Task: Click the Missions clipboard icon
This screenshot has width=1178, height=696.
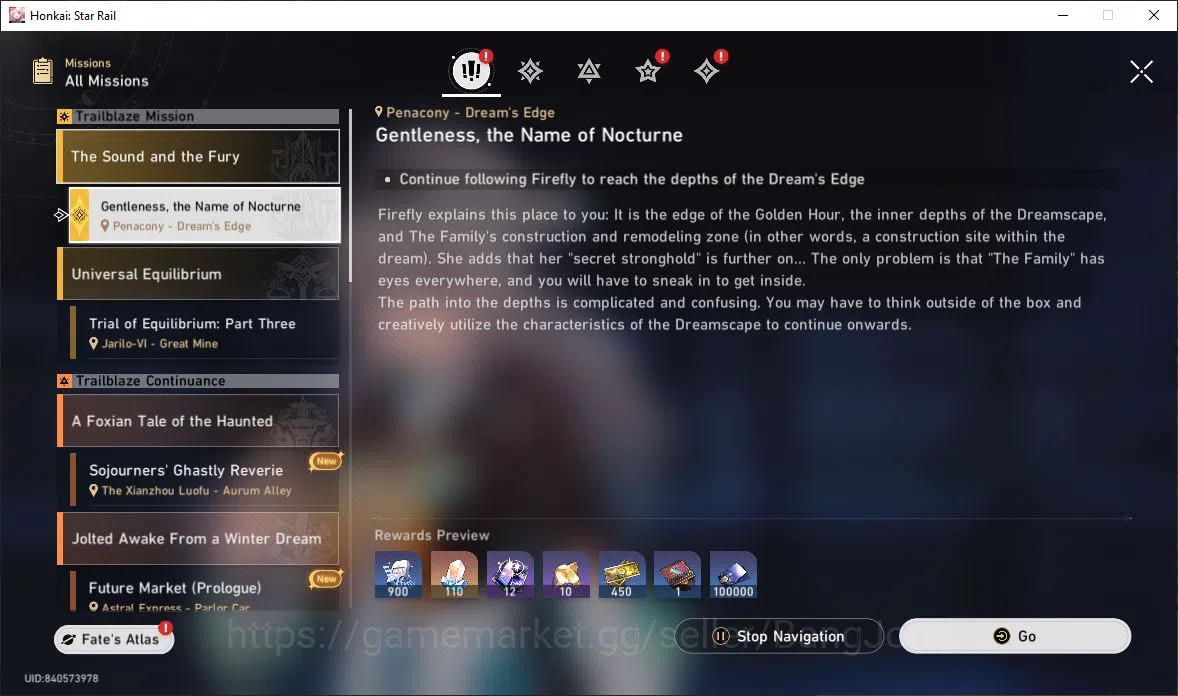Action: pos(43,71)
